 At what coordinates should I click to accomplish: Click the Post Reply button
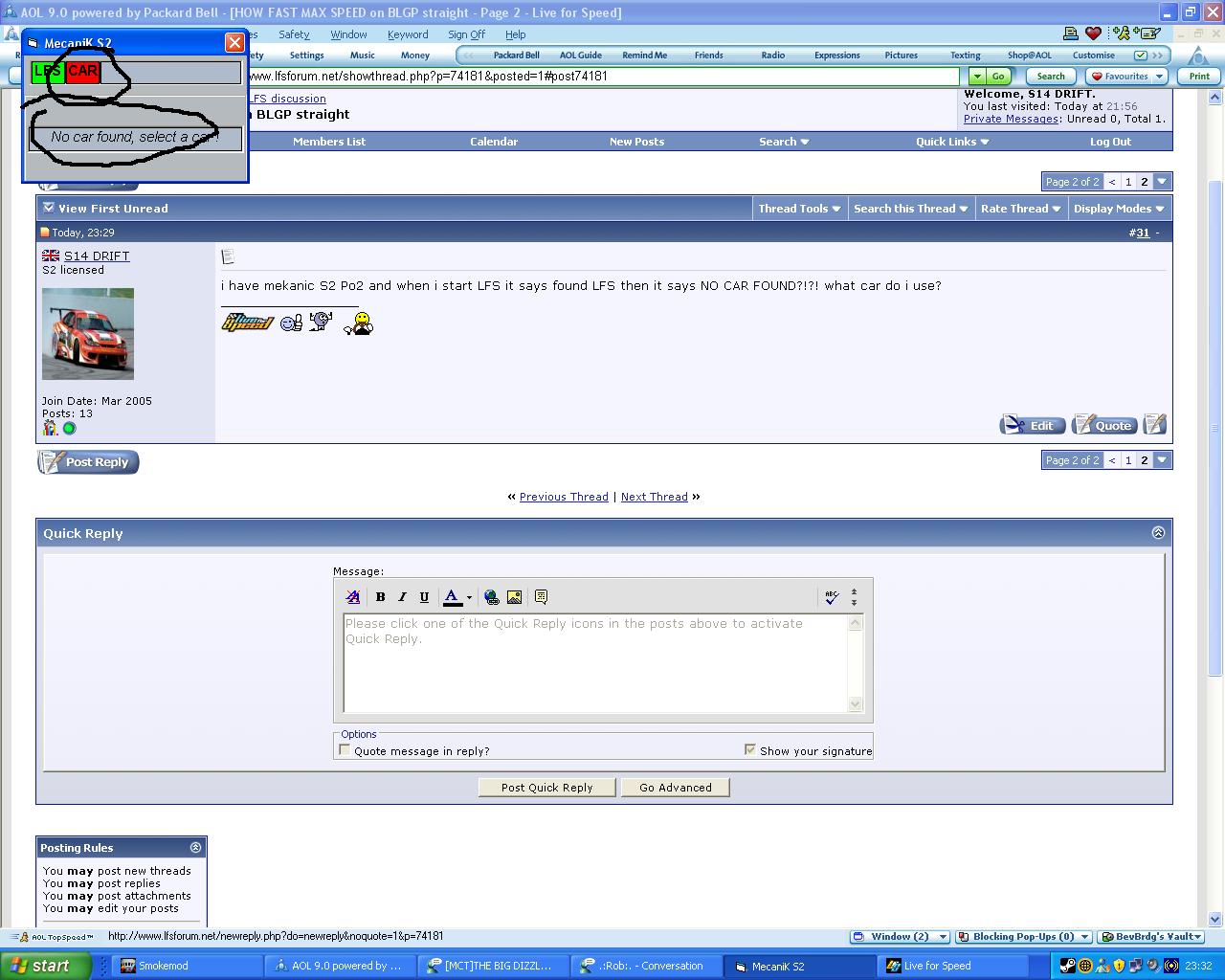pyautogui.click(x=88, y=462)
